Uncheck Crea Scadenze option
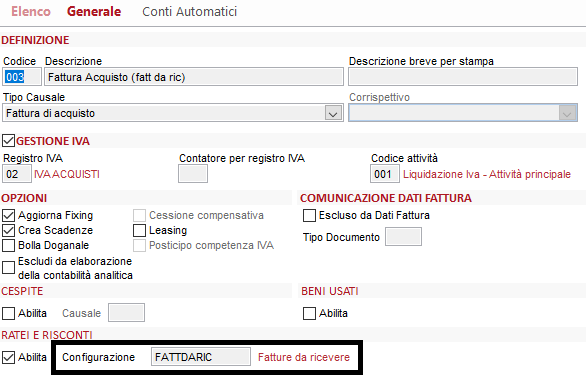Viewport: 586px width, 378px height. coord(8,230)
